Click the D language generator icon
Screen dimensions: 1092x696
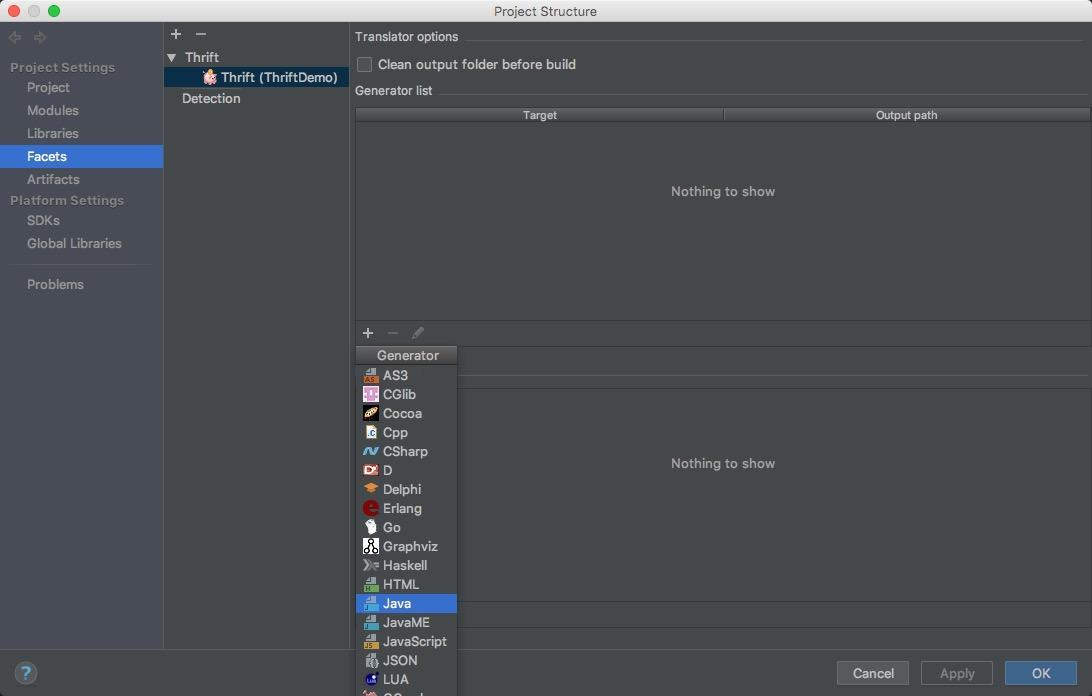coord(370,470)
